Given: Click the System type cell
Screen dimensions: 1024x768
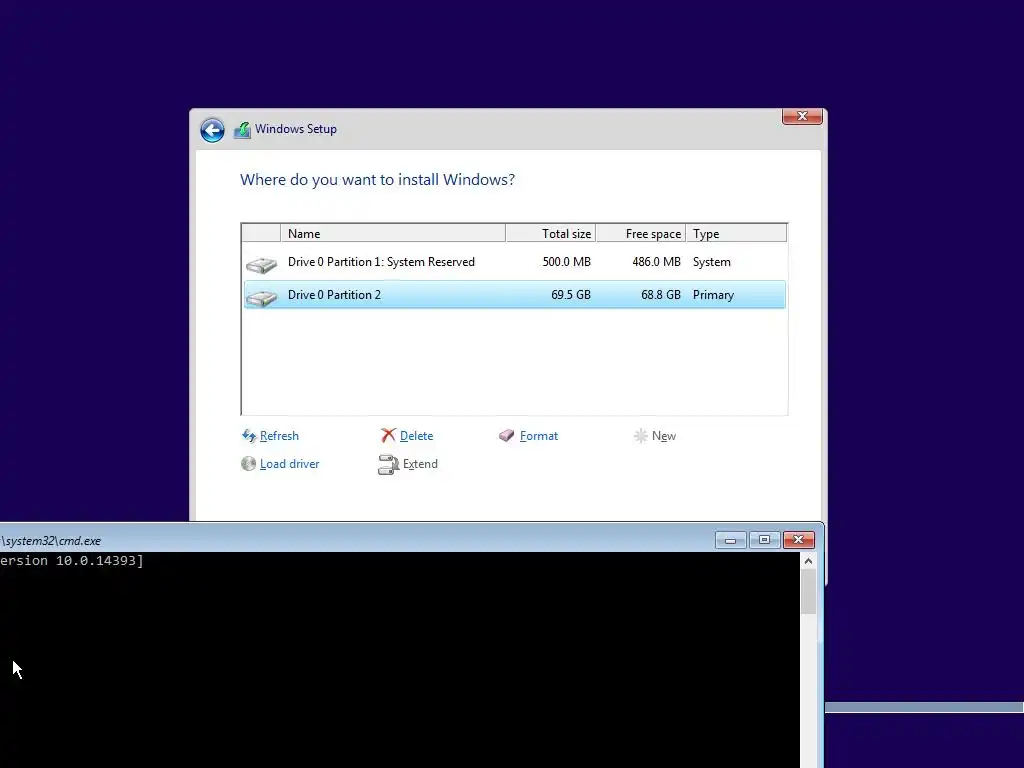Looking at the screenshot, I should [711, 262].
